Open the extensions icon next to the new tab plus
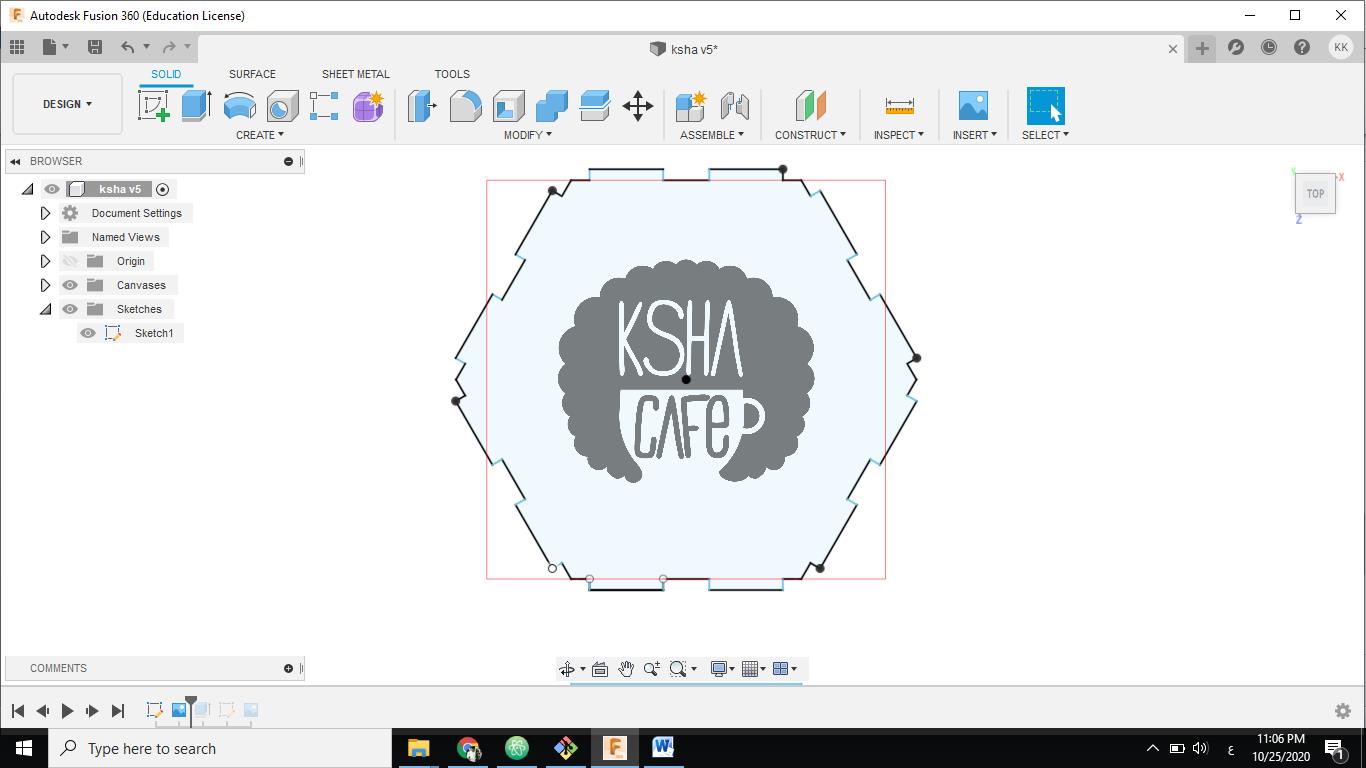The height and width of the screenshot is (768, 1366). (x=1236, y=47)
